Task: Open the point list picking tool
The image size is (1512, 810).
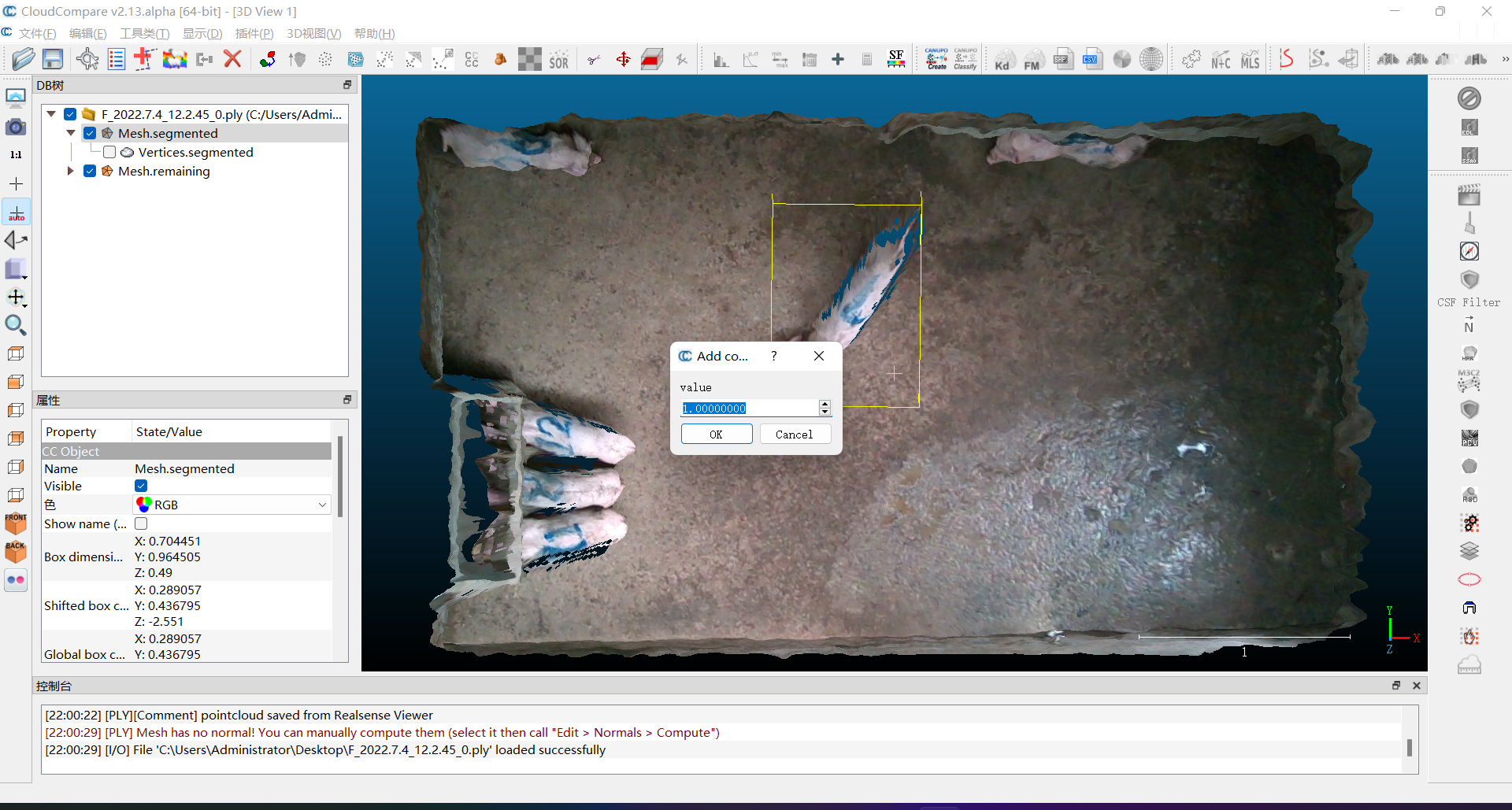Action: [116, 59]
